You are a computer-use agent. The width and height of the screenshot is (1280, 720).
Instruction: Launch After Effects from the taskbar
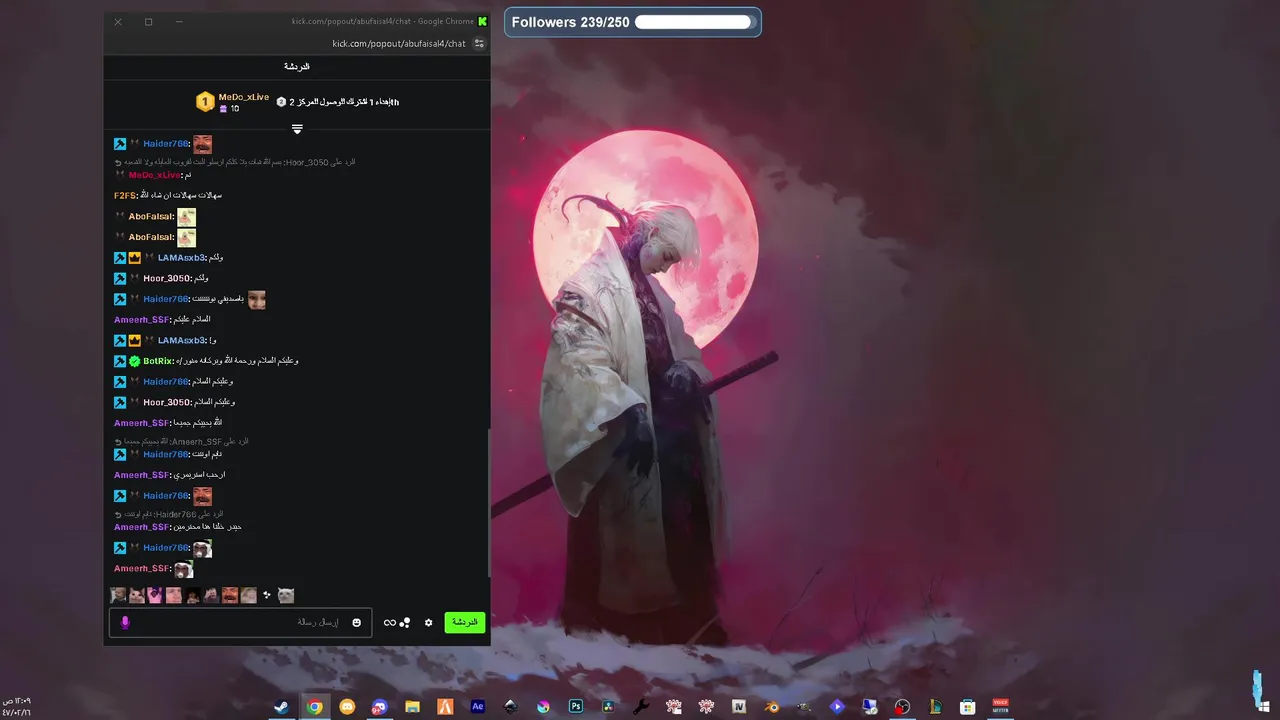click(478, 706)
